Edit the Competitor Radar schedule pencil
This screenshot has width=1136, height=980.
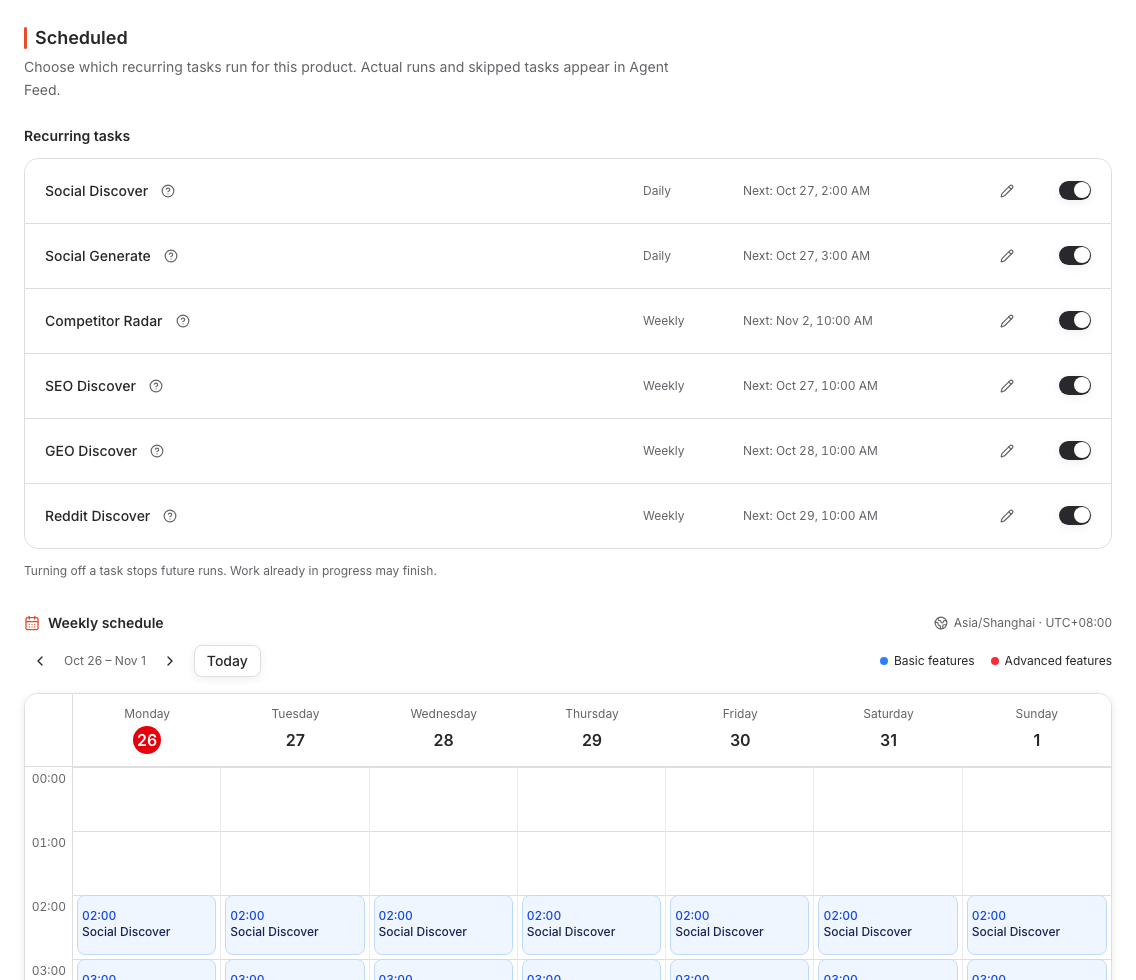(1007, 321)
